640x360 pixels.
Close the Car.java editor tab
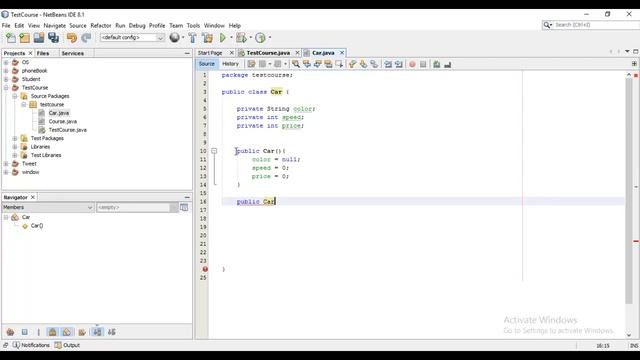[x=342, y=53]
